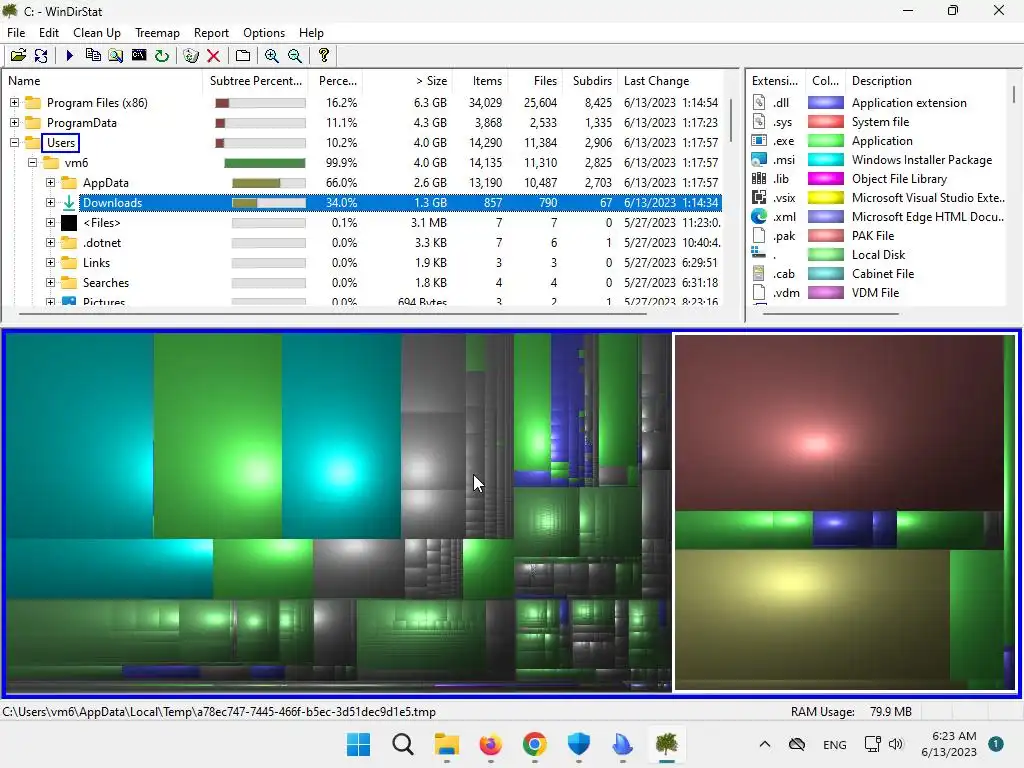The height and width of the screenshot is (768, 1024).
Task: Click the Open folder toolbar icon
Action: pos(18,56)
